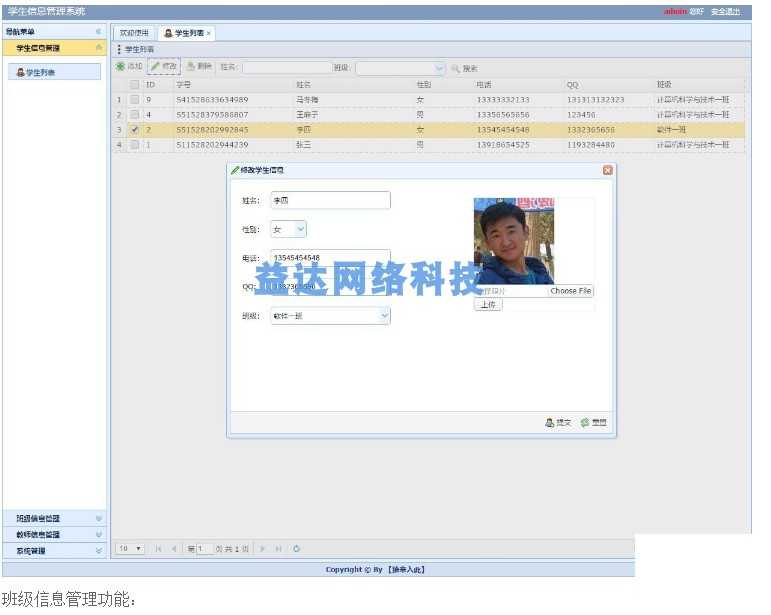Open the gender dropdown in dialog
Image resolution: width=771 pixels, height=615 pixels.
300,229
